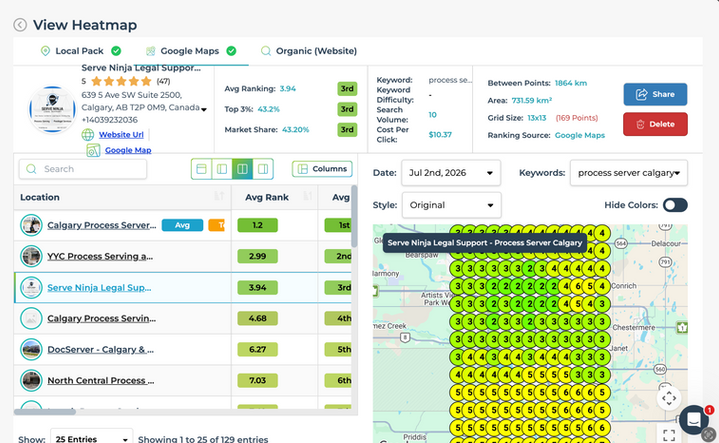Open the Columns selector button

pos(322,169)
